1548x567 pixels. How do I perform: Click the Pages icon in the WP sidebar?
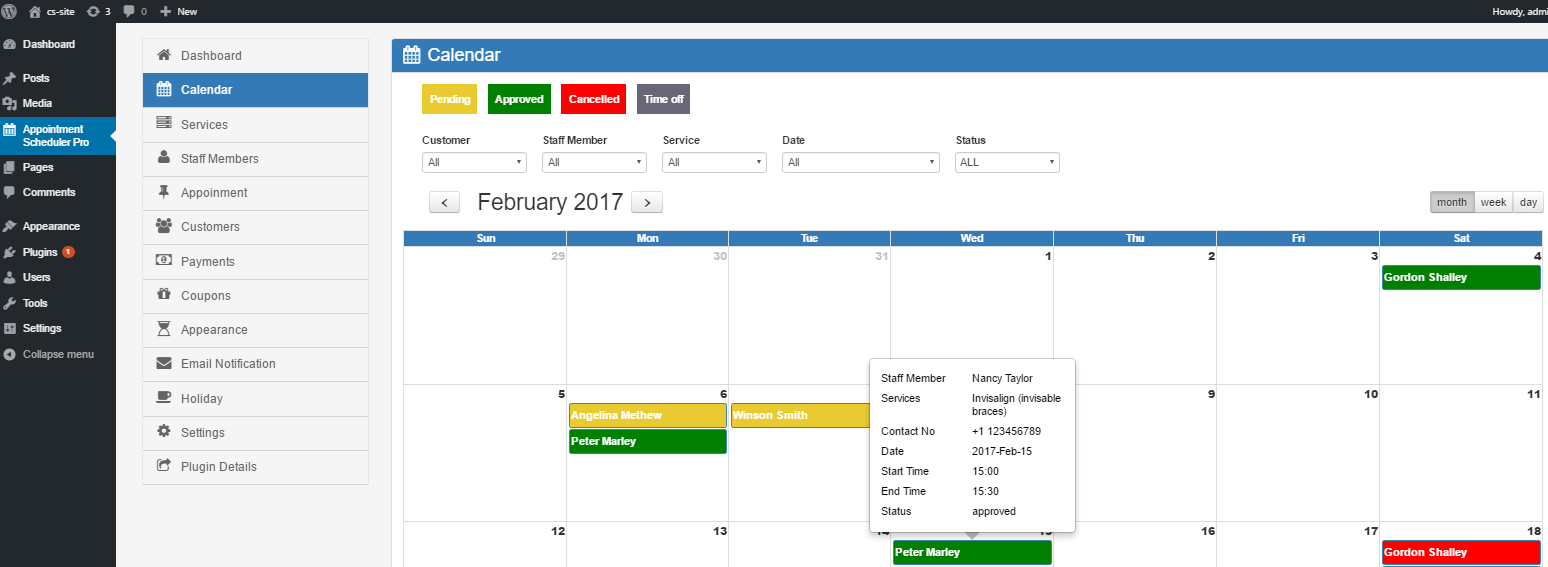[x=10, y=167]
